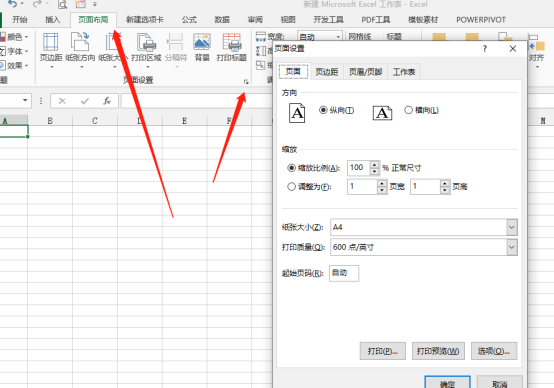Screen dimensions: 554x388
Task: Click the 确定 OK button
Action: tap(447, 382)
